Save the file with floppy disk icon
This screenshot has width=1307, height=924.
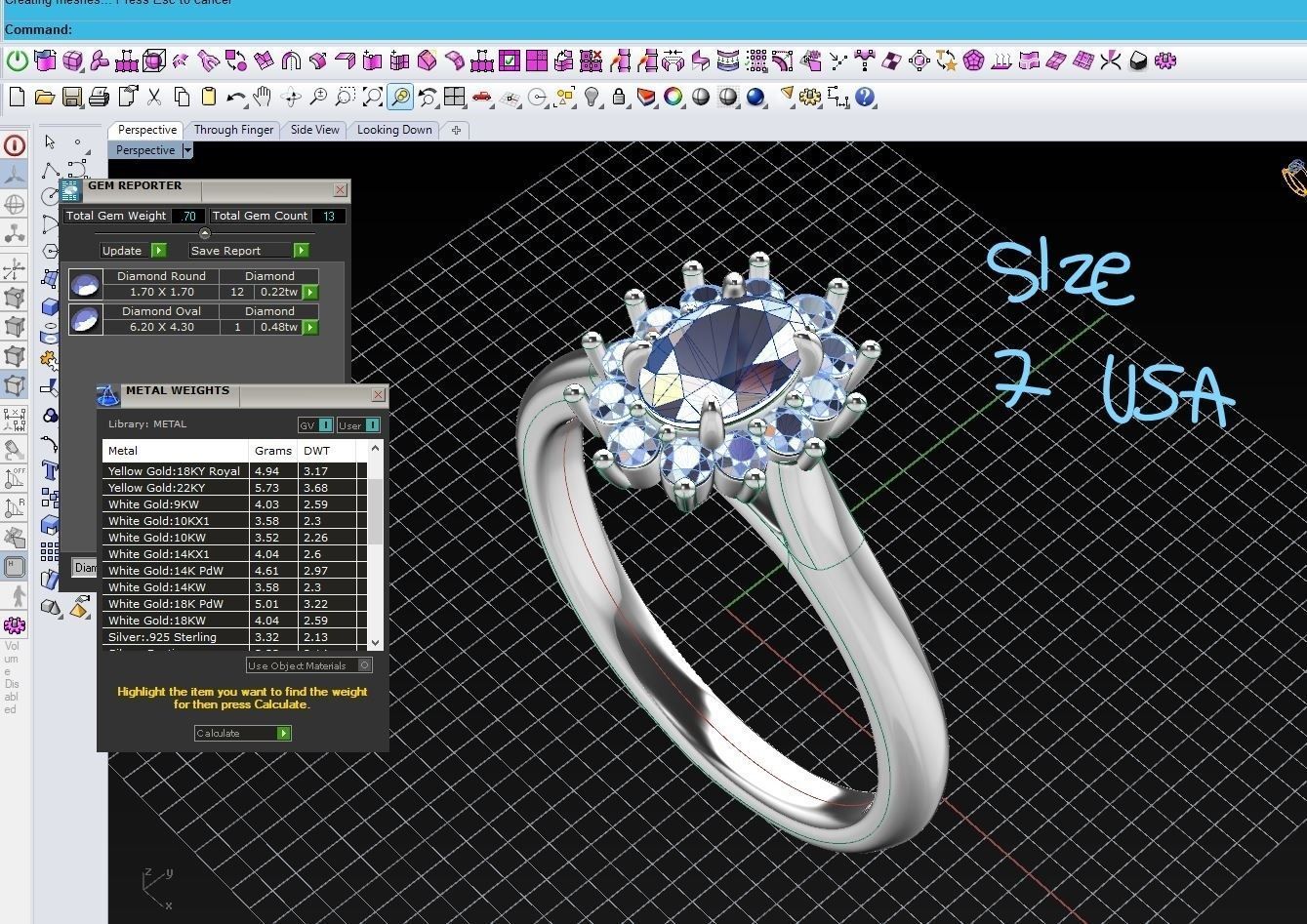tap(71, 97)
